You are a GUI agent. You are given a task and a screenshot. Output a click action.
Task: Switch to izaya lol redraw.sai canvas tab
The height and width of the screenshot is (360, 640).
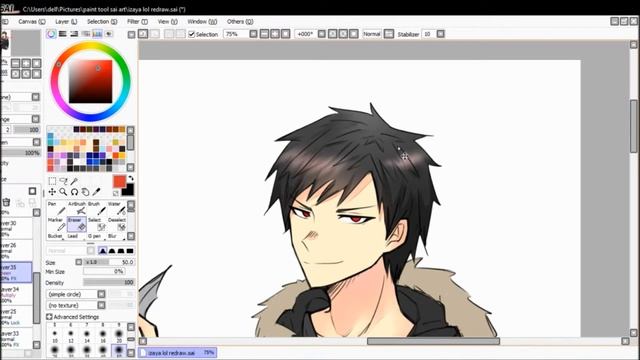coord(178,353)
